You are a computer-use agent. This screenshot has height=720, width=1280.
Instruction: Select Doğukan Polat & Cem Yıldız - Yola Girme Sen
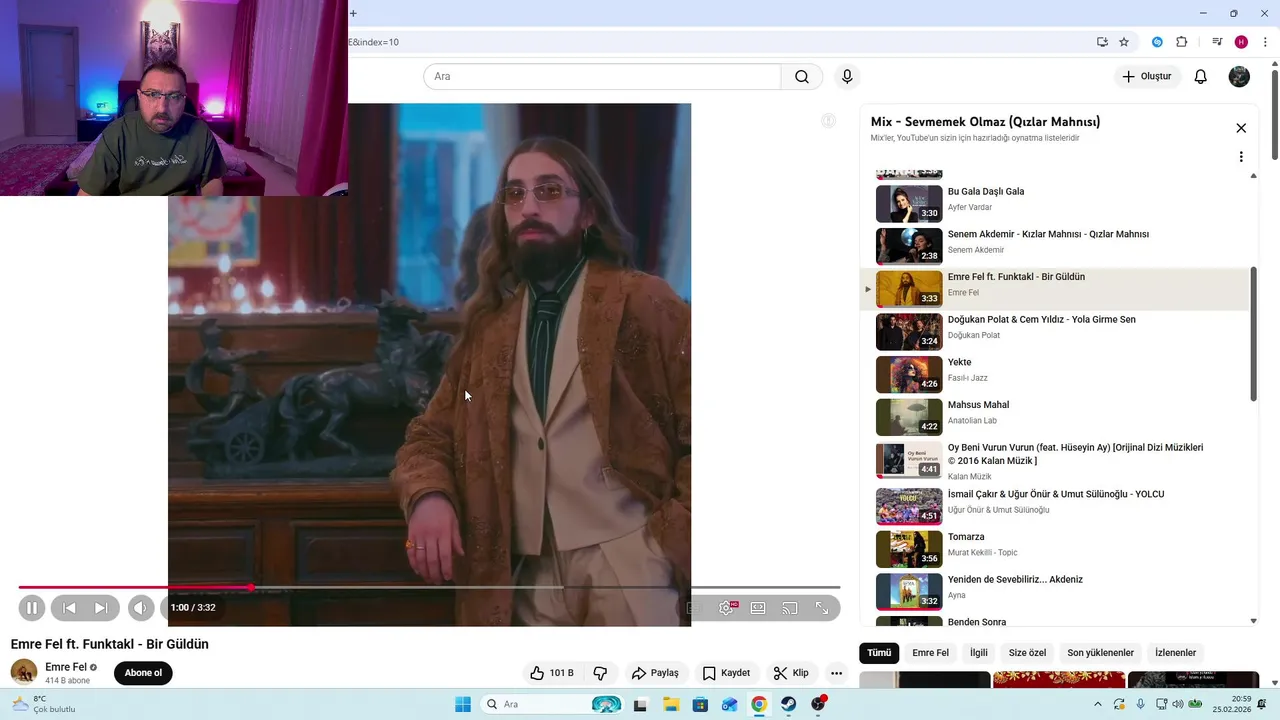pyautogui.click(x=1056, y=332)
